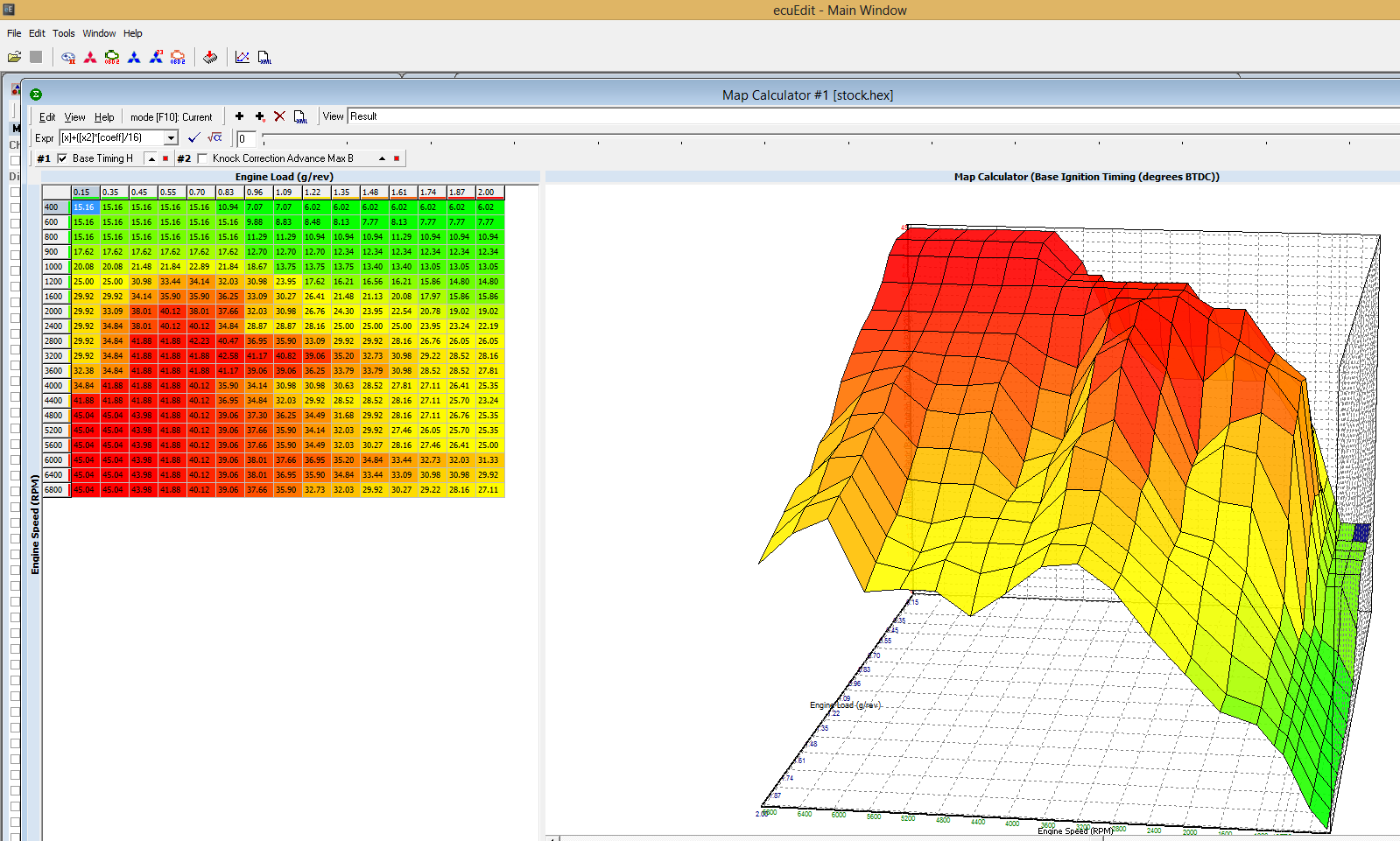Click the coefficient value field showing 0

click(247, 138)
